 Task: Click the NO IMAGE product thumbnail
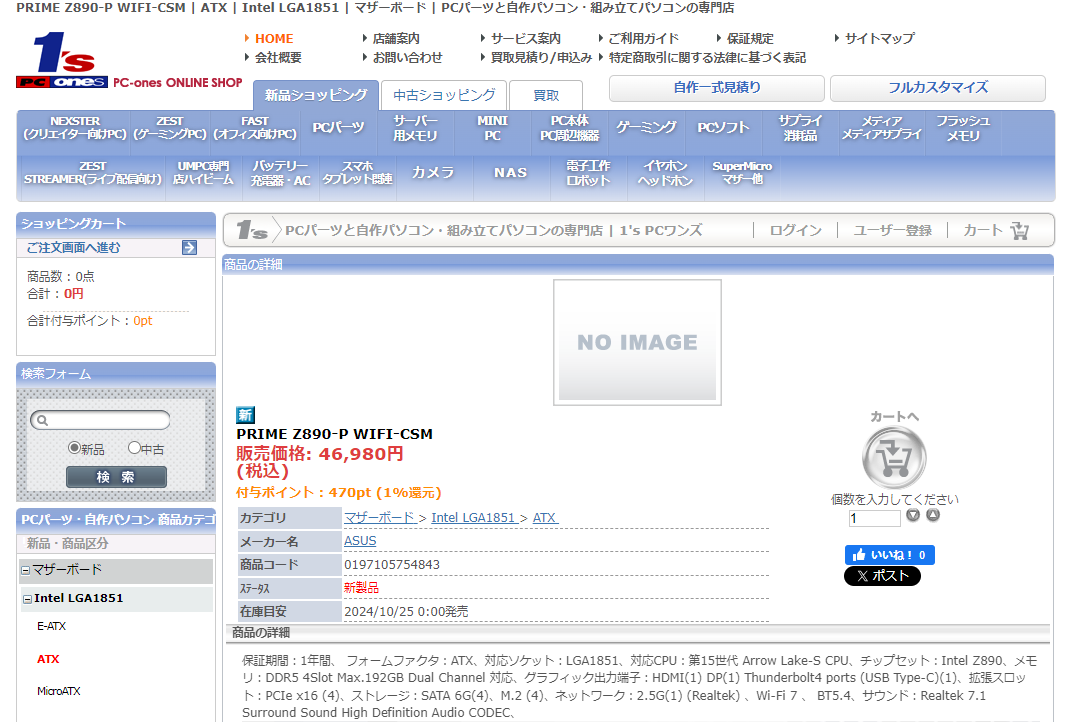point(637,342)
